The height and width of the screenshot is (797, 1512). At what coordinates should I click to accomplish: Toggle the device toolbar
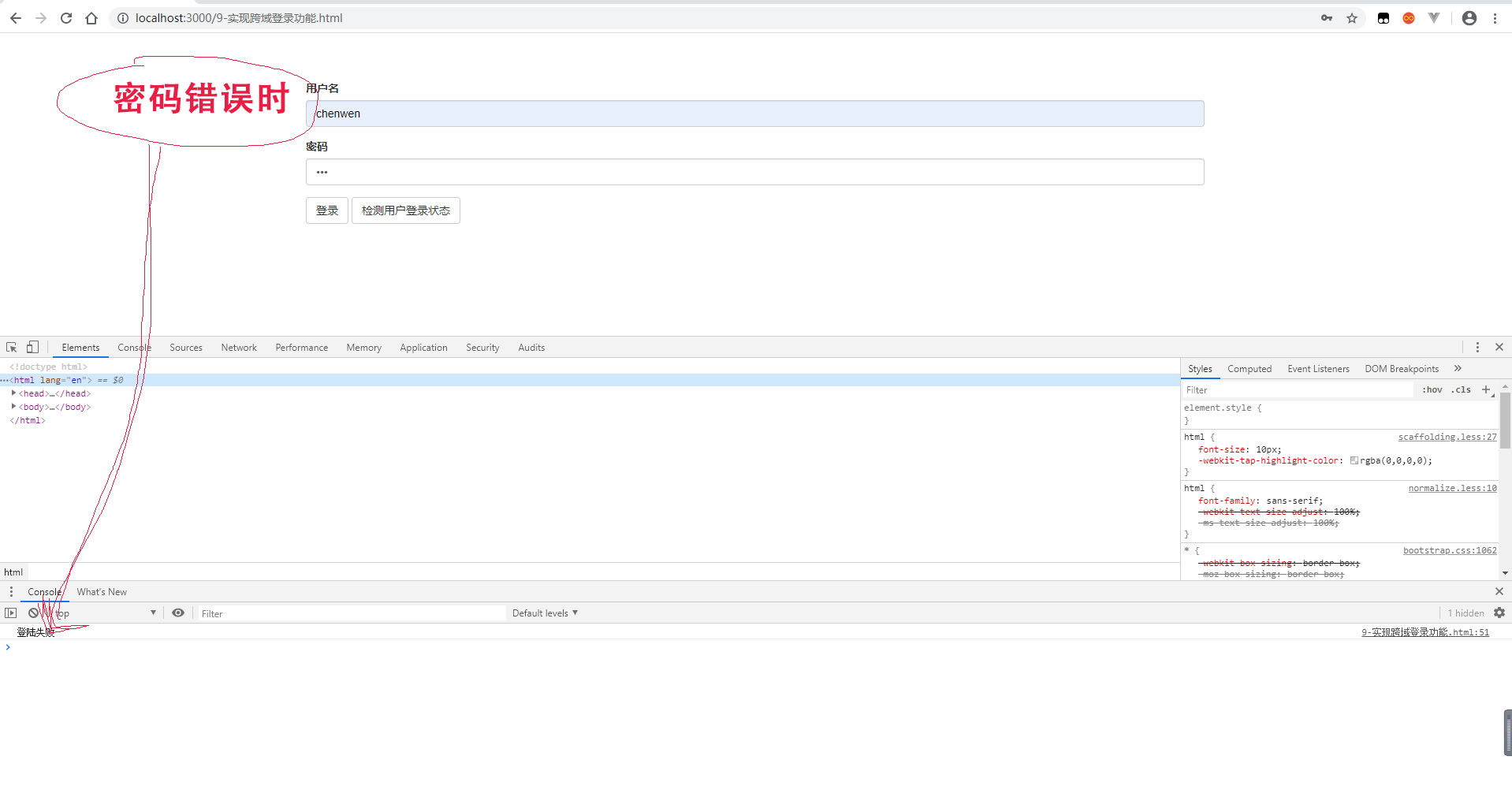(32, 347)
